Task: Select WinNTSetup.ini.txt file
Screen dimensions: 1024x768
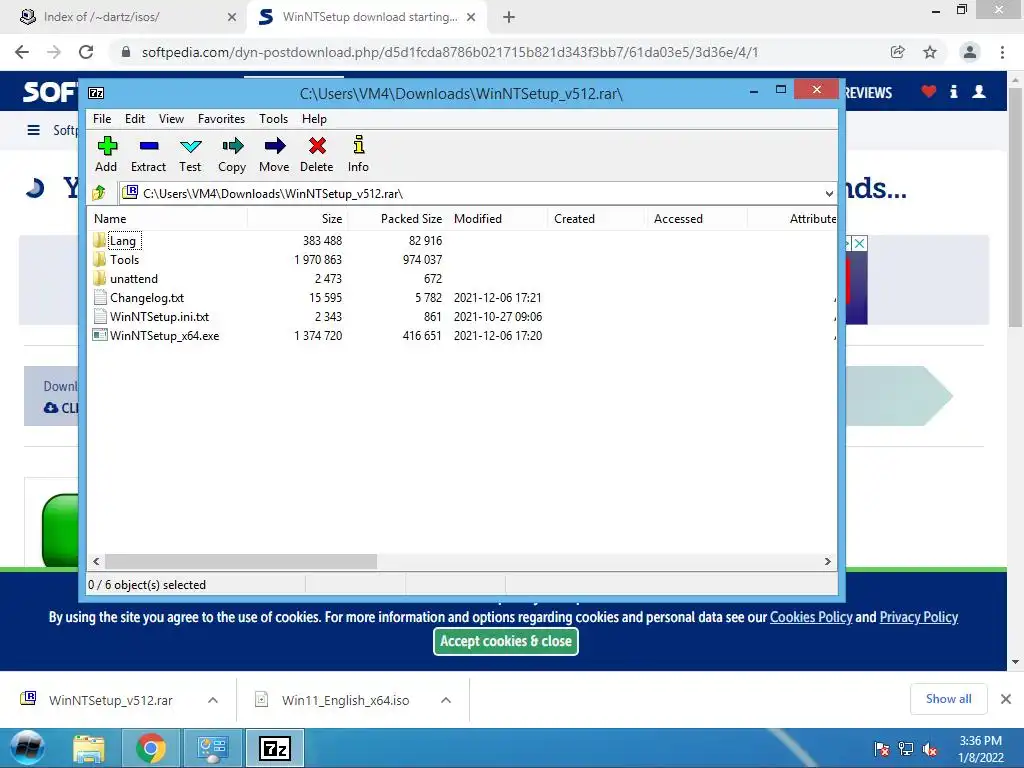Action: [x=159, y=317]
